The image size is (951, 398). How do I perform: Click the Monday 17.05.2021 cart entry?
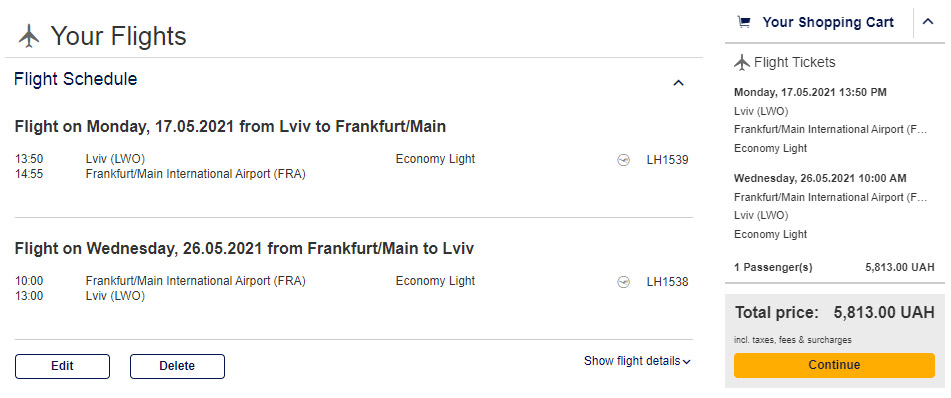tap(831, 120)
